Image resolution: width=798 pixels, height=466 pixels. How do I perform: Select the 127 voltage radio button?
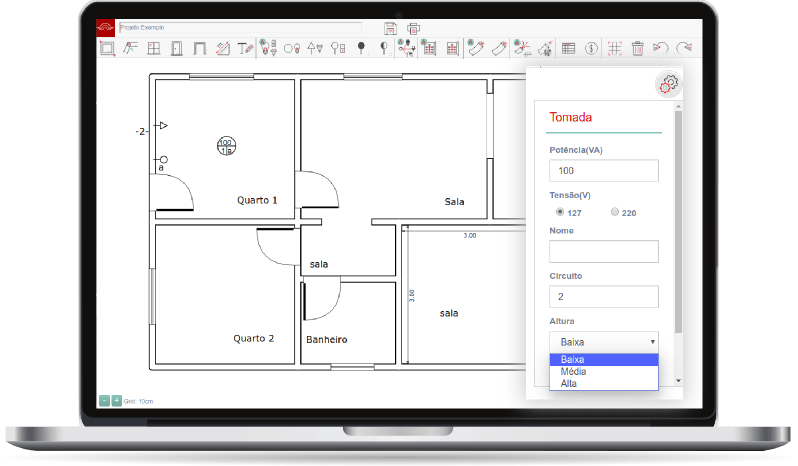[560, 212]
